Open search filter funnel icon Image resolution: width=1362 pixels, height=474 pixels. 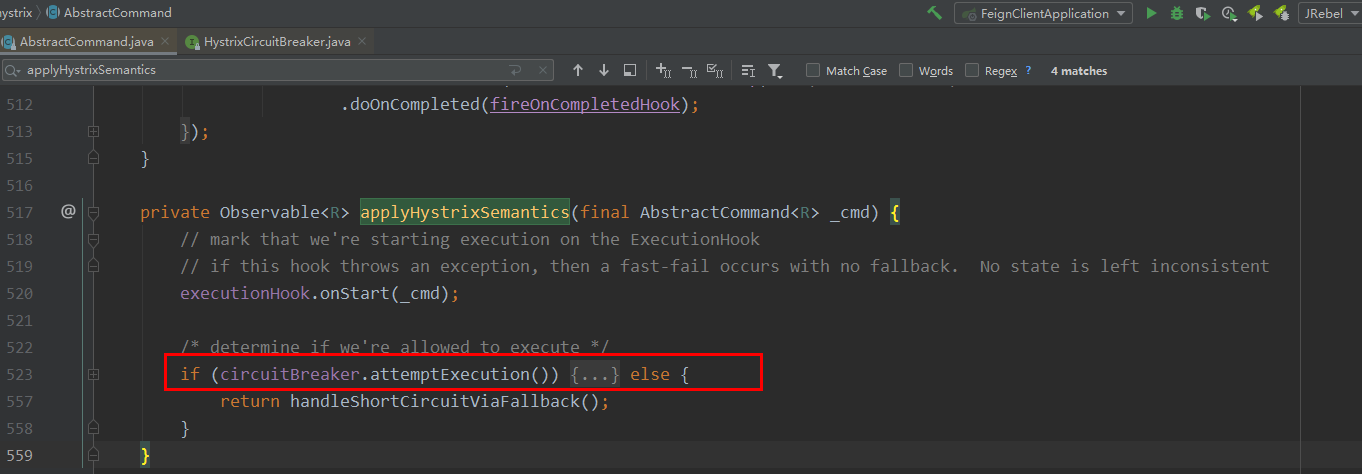coord(775,70)
